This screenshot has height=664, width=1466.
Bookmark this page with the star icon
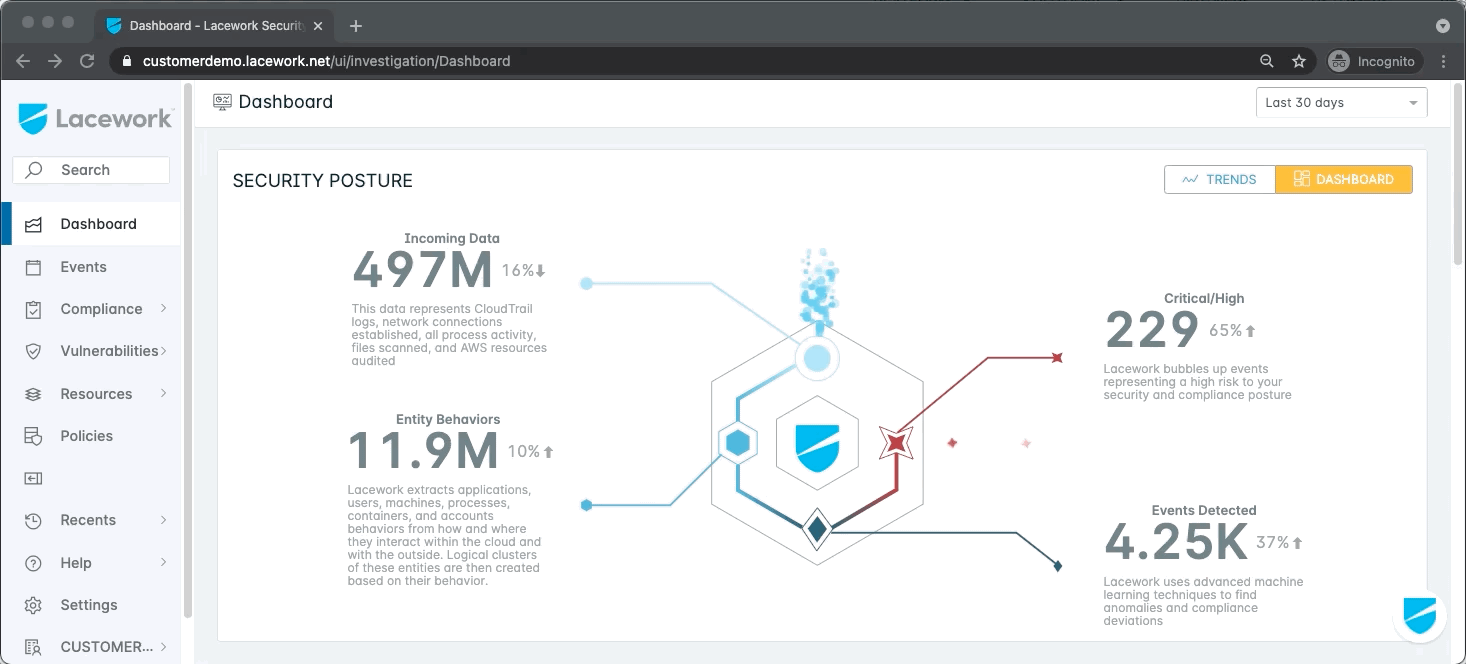[x=1298, y=61]
